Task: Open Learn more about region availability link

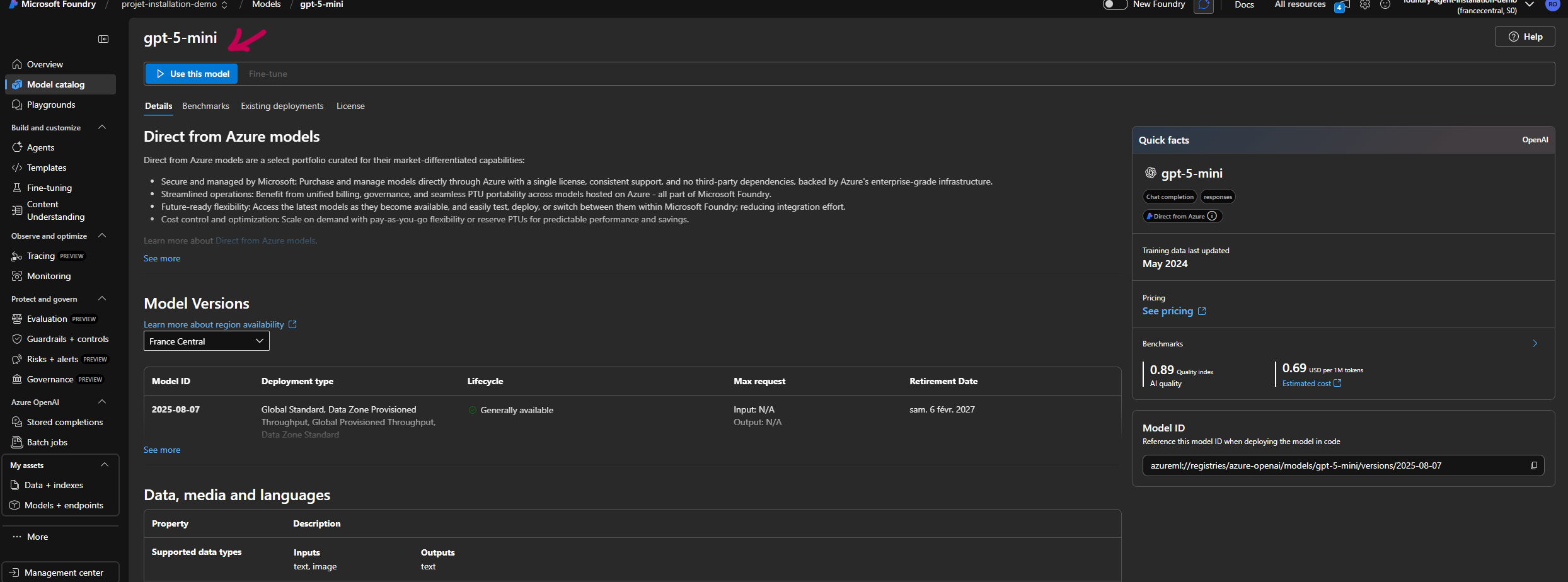Action: [x=220, y=324]
